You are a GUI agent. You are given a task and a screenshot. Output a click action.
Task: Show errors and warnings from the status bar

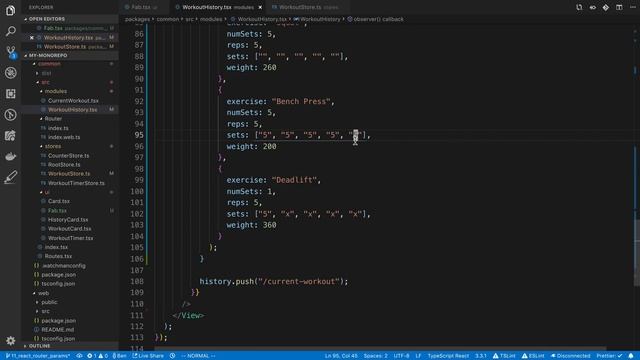tap(98, 356)
